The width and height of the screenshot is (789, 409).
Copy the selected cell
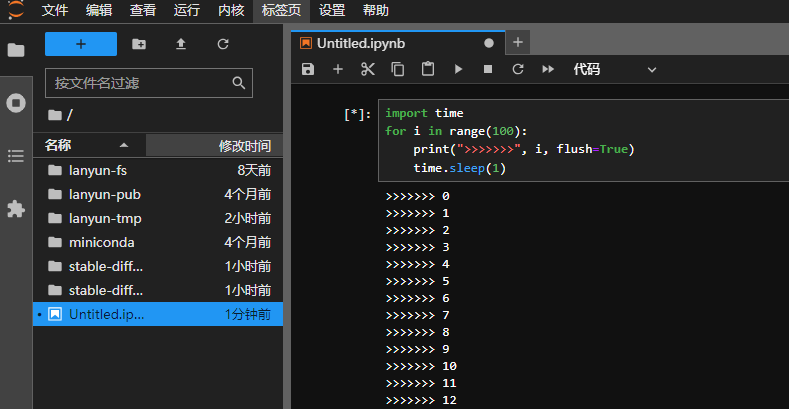click(x=398, y=69)
